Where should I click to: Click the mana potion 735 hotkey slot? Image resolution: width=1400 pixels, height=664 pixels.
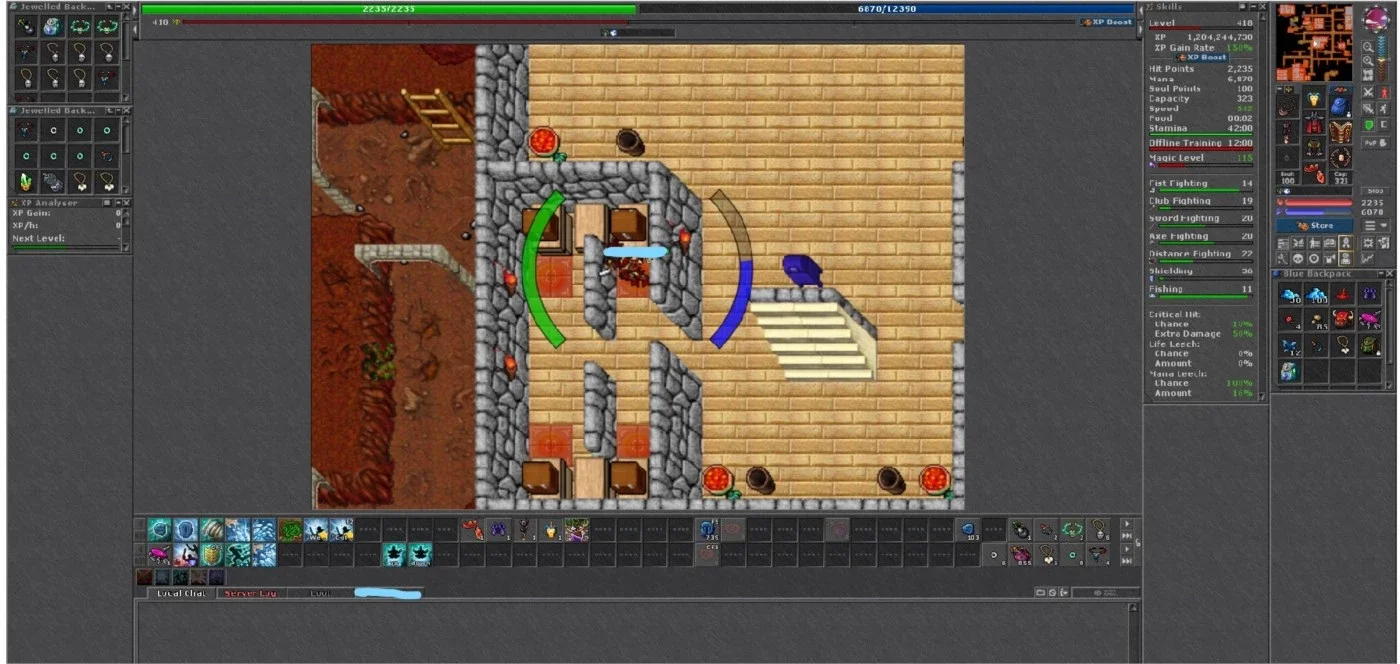click(707, 529)
